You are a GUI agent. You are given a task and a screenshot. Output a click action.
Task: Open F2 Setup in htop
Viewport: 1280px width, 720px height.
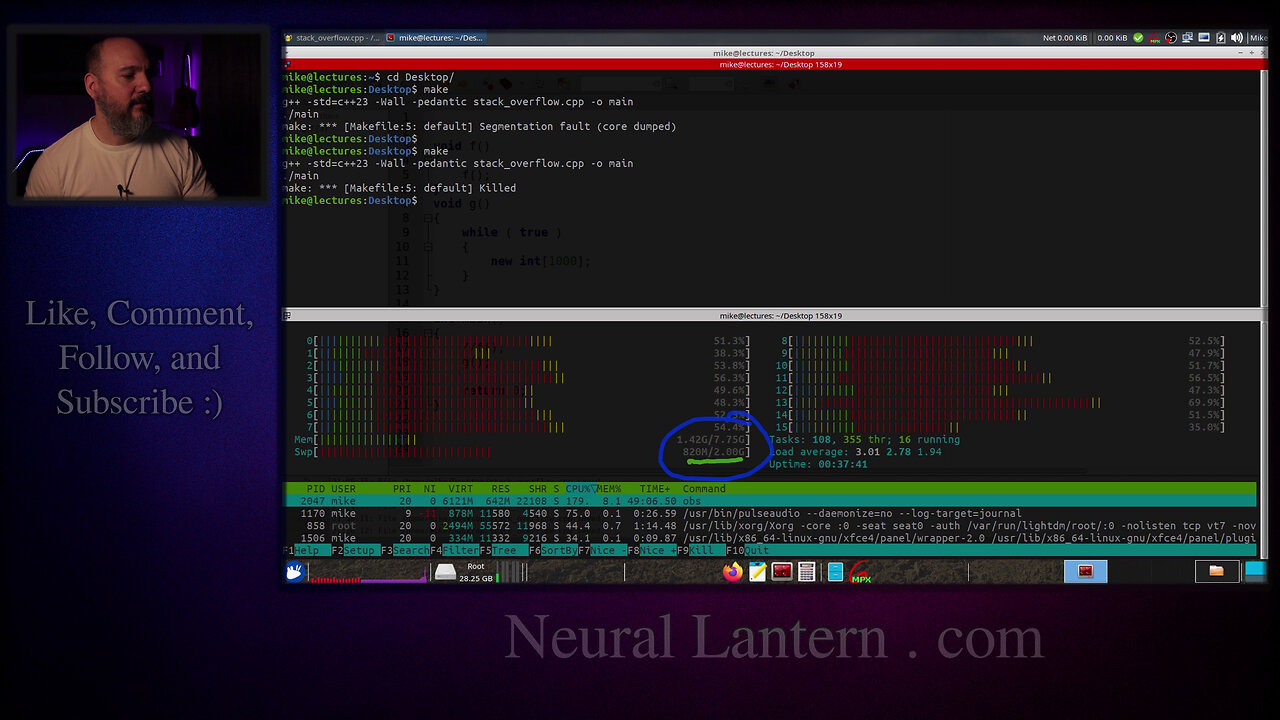[355, 550]
